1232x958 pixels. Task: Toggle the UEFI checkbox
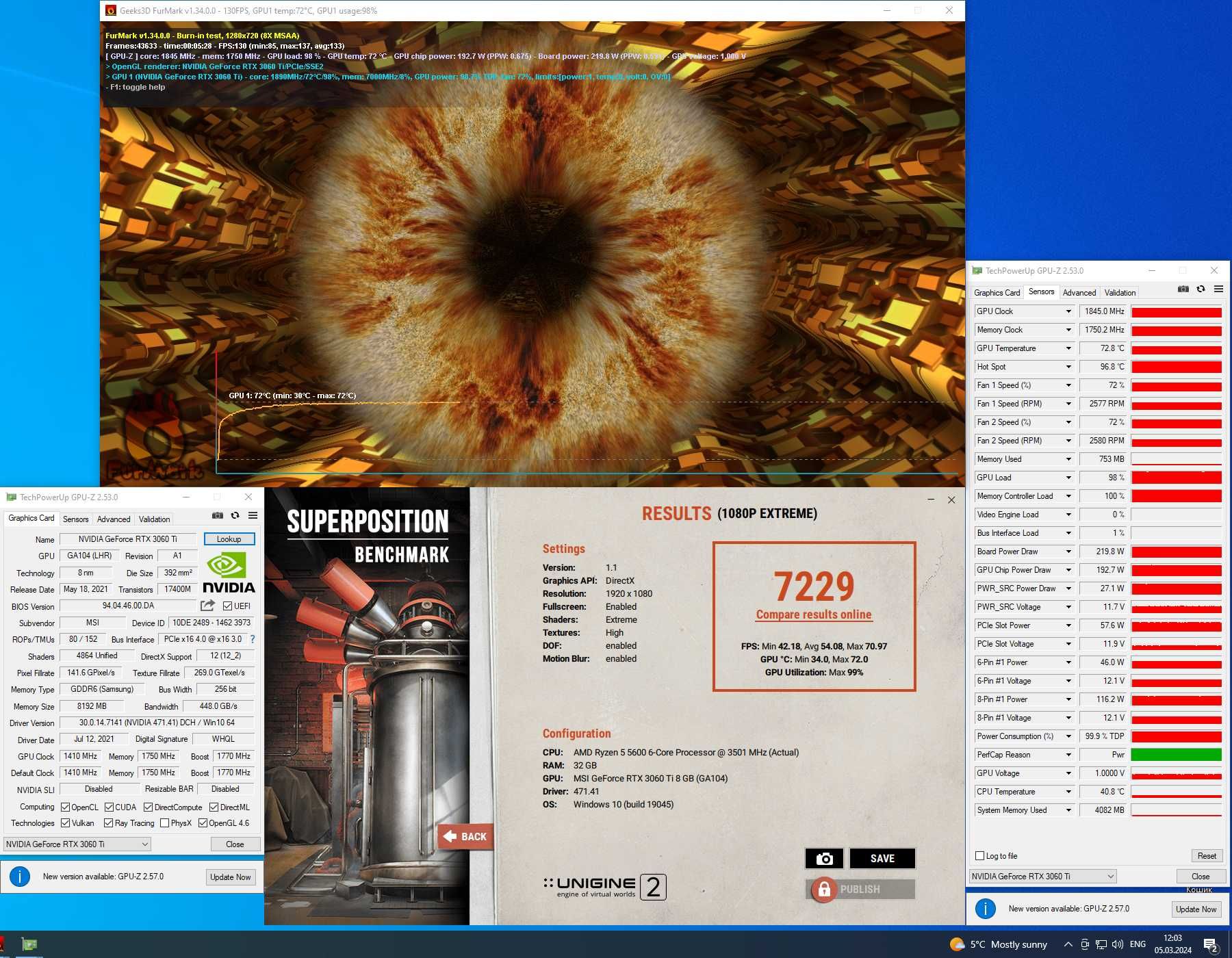point(227,606)
